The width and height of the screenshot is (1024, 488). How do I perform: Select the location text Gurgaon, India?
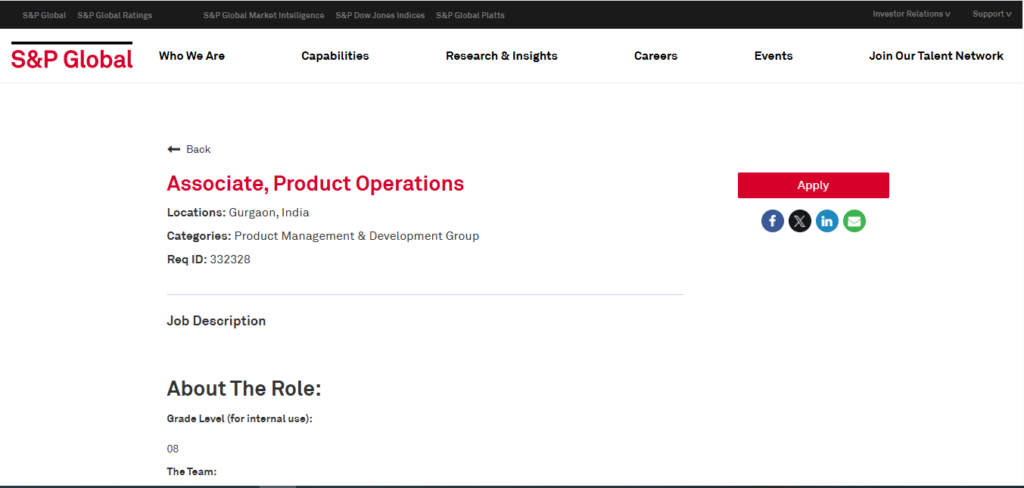[x=269, y=212]
